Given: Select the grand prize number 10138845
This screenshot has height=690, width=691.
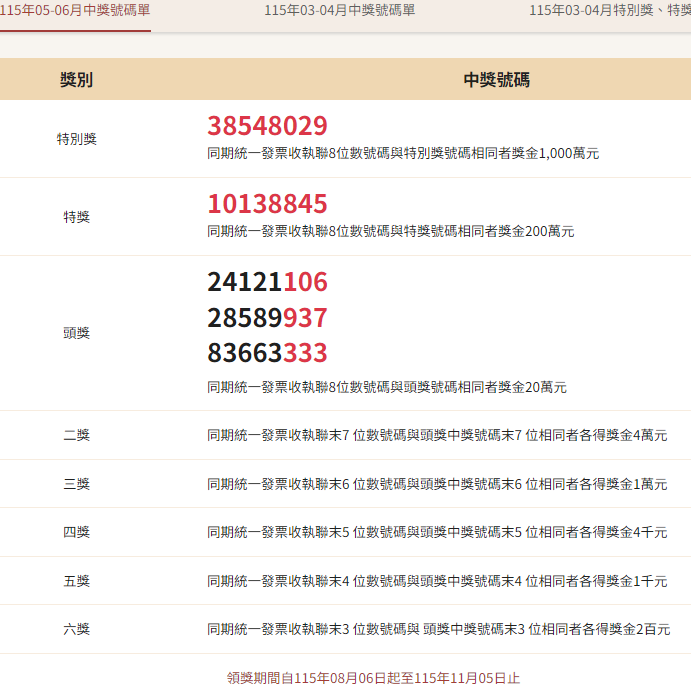Looking at the screenshot, I should coord(267,204).
